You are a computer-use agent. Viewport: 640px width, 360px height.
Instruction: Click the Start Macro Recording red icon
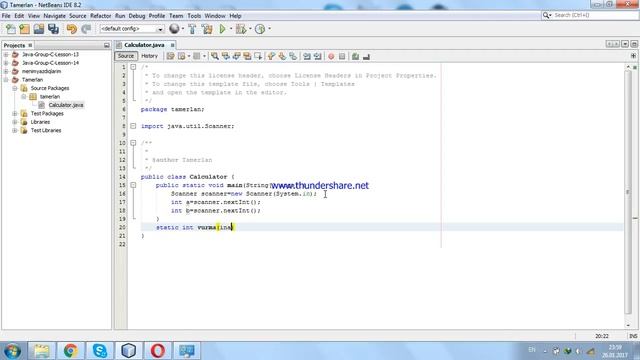click(331, 56)
